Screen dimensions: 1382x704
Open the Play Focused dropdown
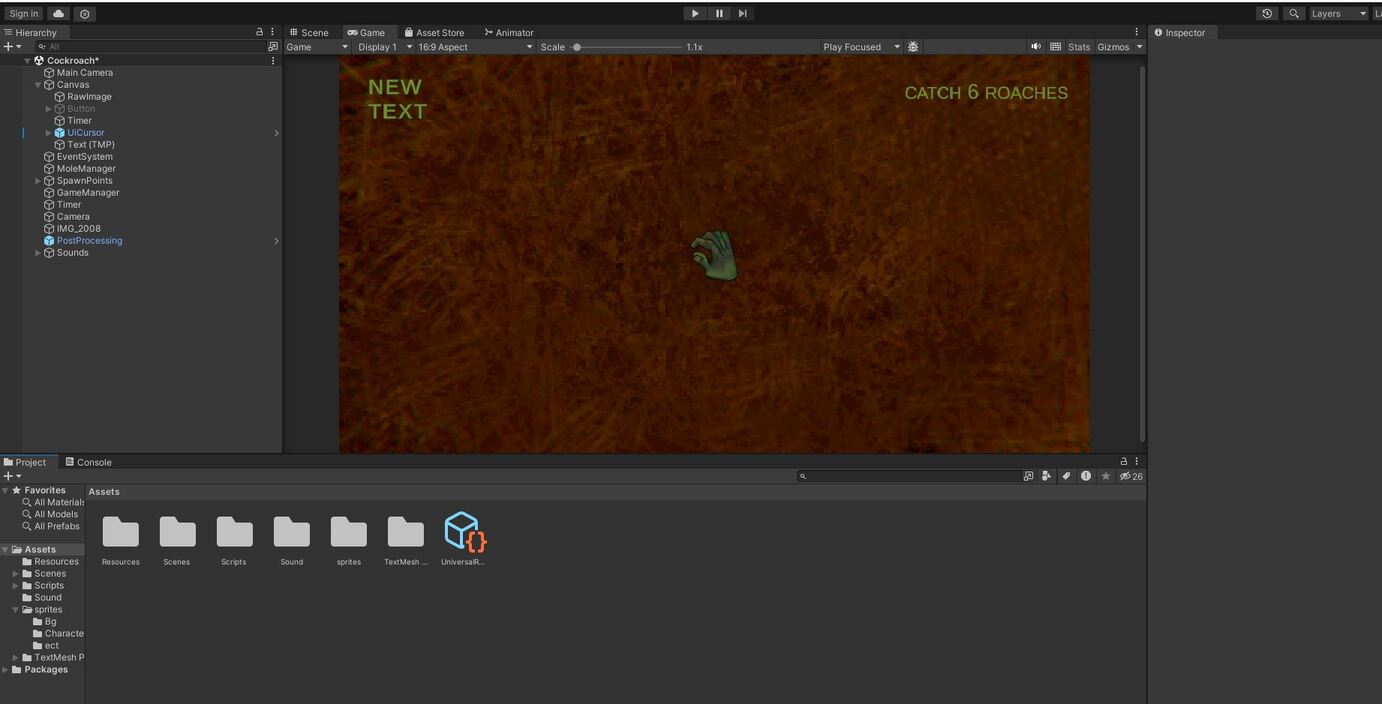tap(861, 47)
